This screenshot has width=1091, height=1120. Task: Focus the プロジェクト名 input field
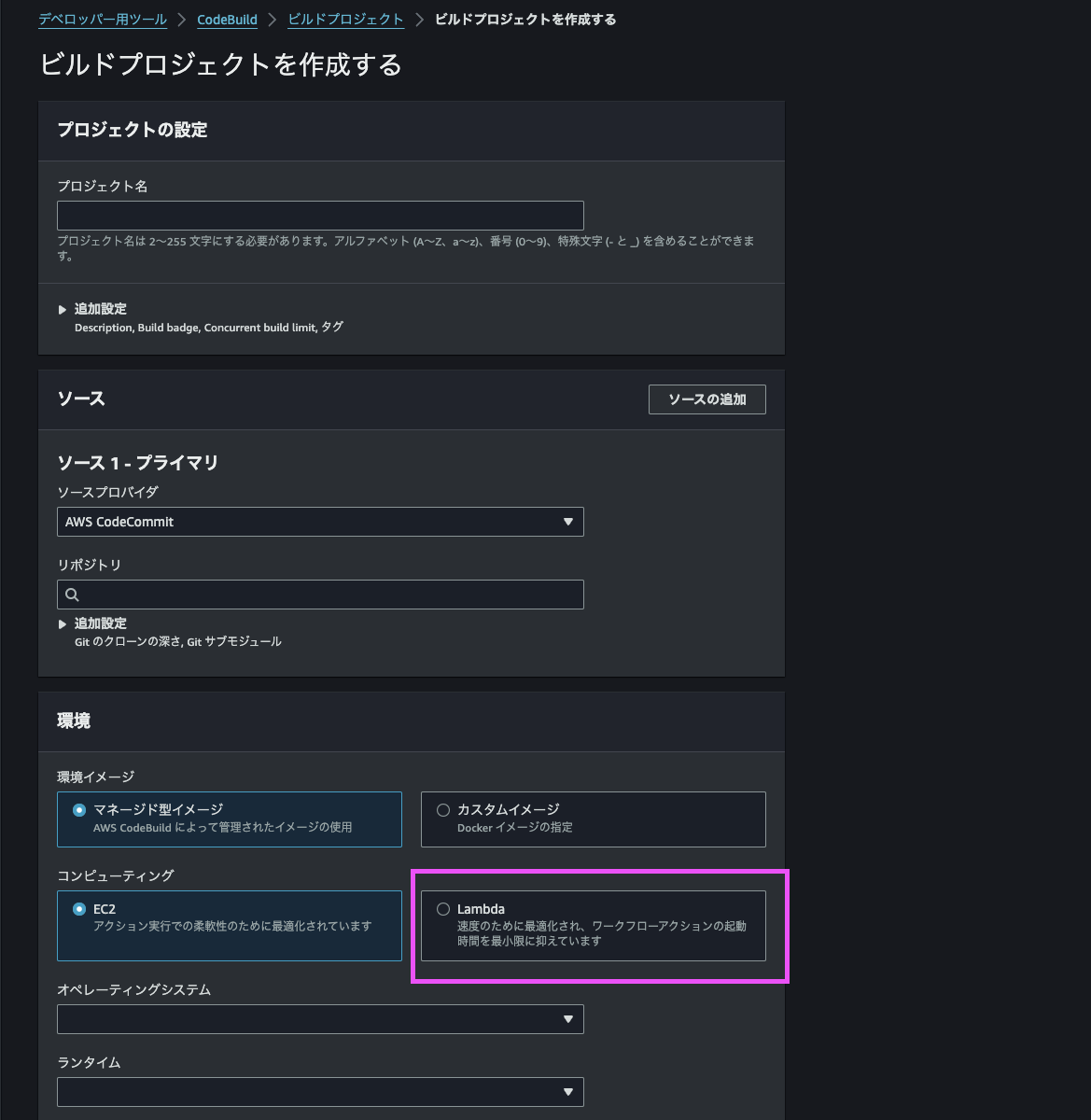pos(320,216)
